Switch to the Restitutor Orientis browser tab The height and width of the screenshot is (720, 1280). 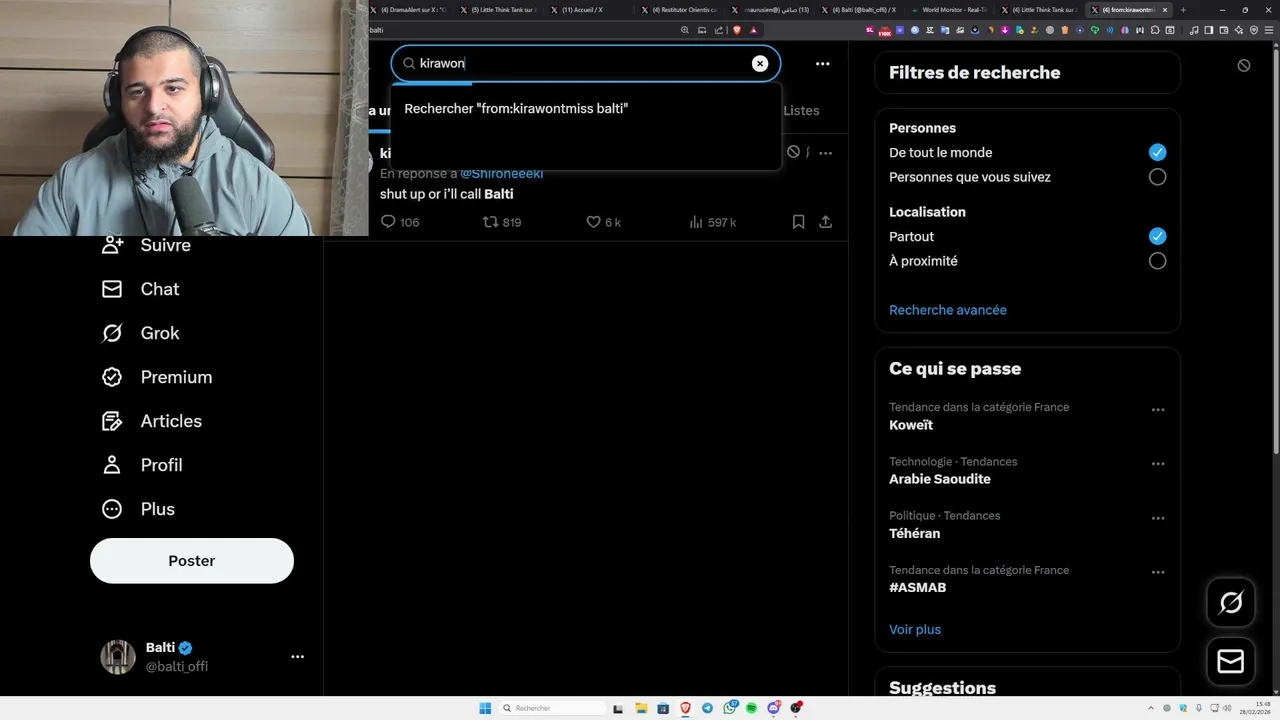[678, 9]
